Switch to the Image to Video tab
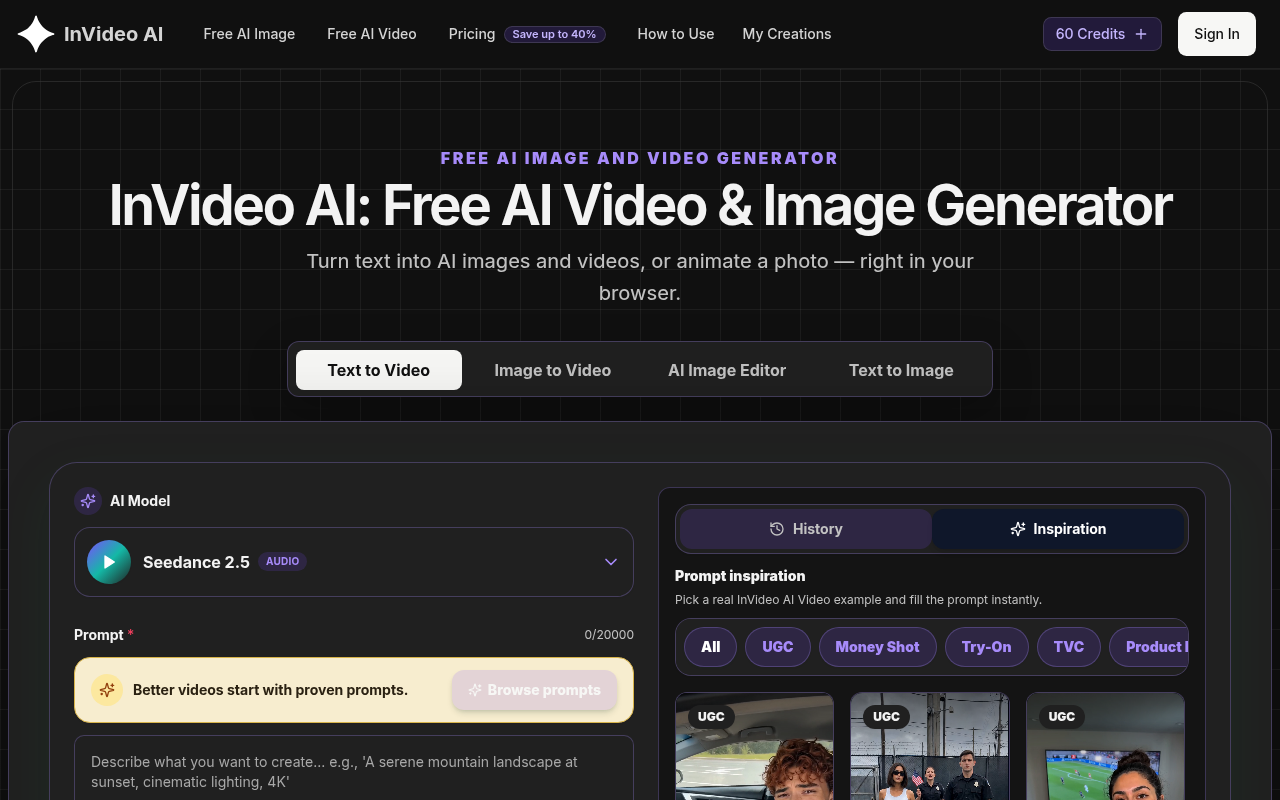The height and width of the screenshot is (800, 1280). tap(553, 370)
